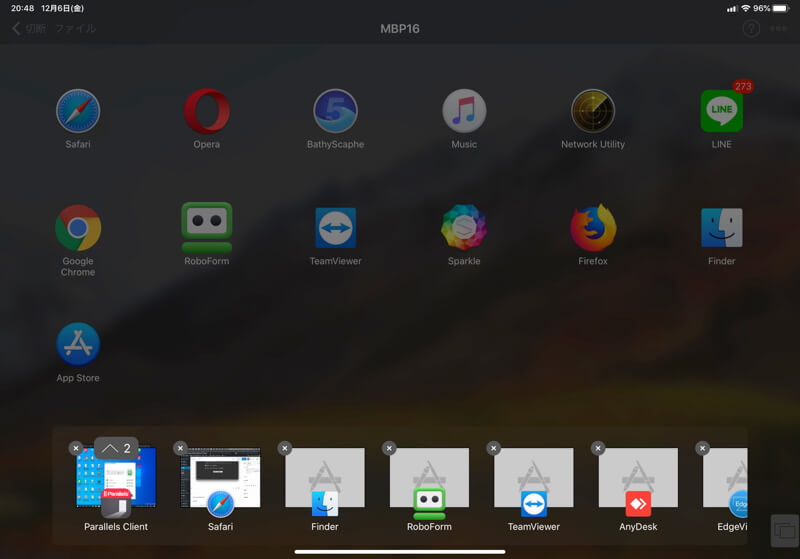
Task: Expand the Parallels Client 2 windows group
Action: [116, 448]
